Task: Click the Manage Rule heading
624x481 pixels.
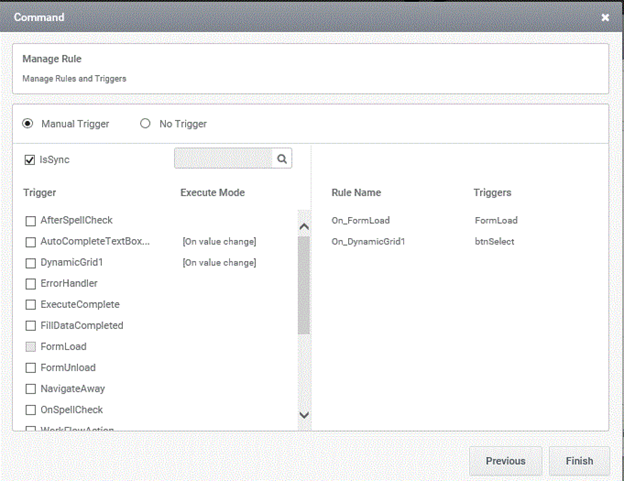Action: point(52,59)
